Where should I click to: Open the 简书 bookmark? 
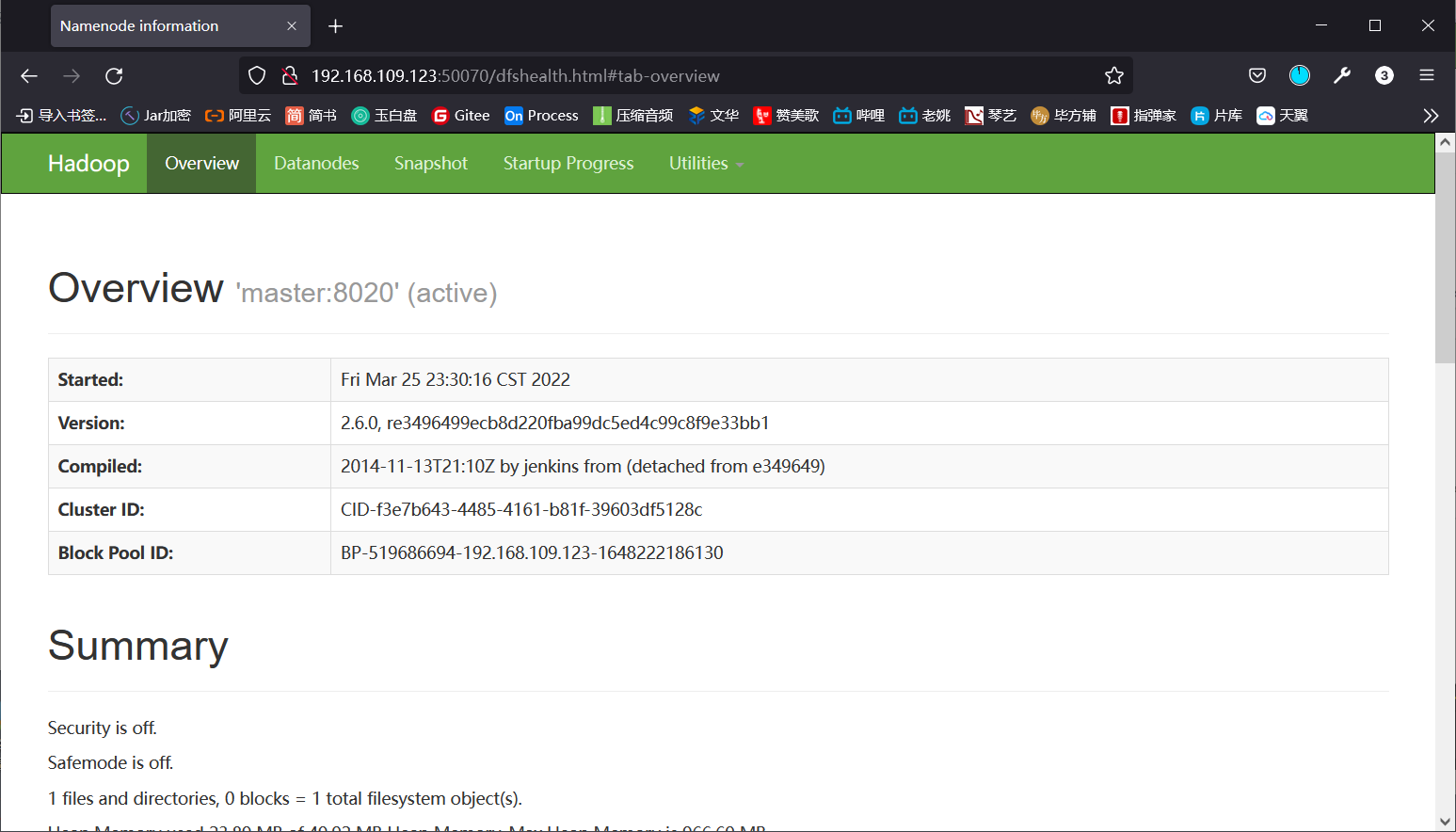(312, 116)
